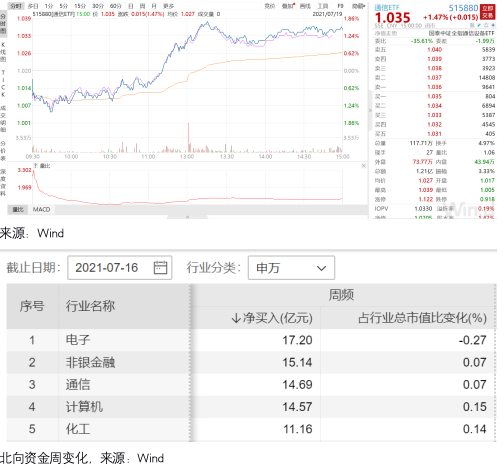Click the 占行业总市值比变化(%) column header
The width and height of the screenshot is (504, 472).
pyautogui.click(x=422, y=318)
